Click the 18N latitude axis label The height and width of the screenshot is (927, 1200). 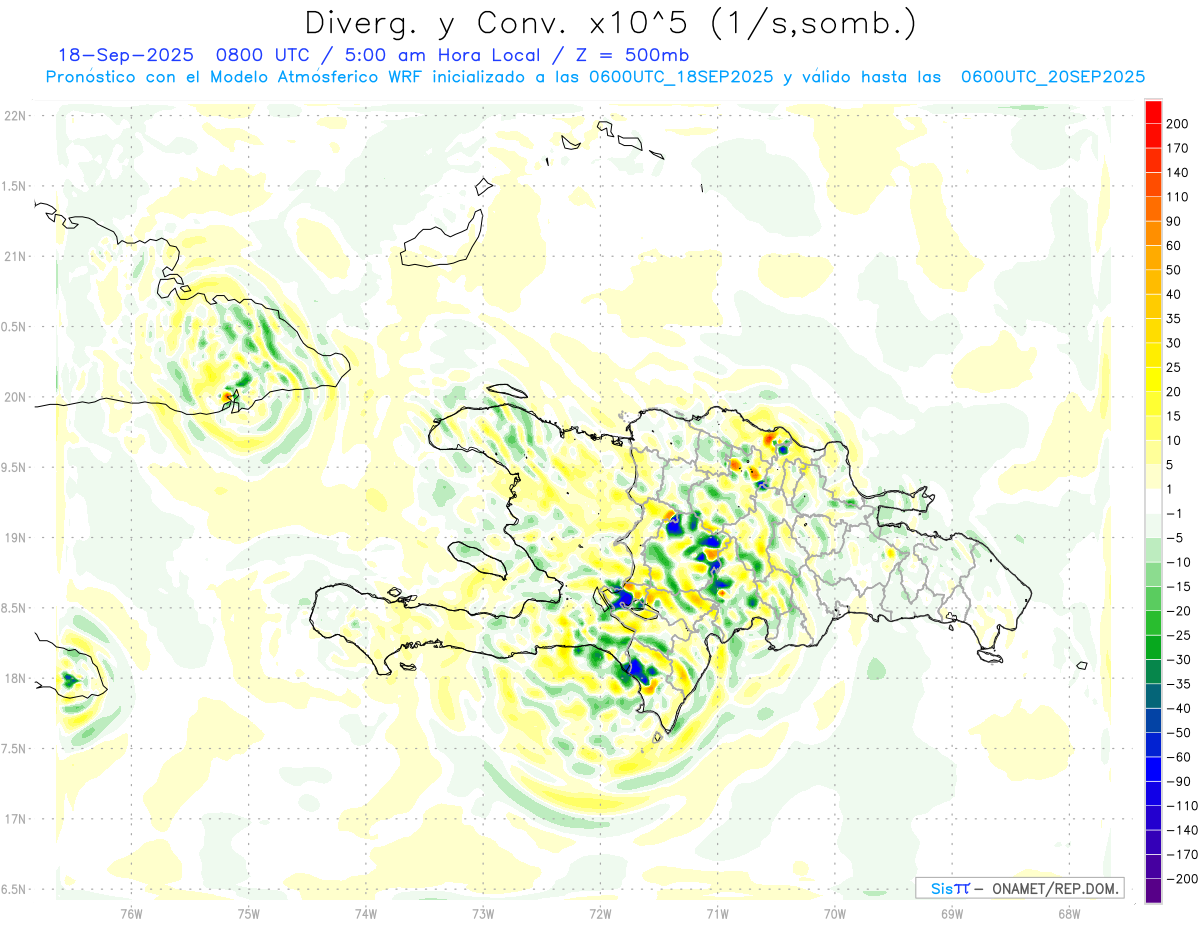pyautogui.click(x=15, y=678)
